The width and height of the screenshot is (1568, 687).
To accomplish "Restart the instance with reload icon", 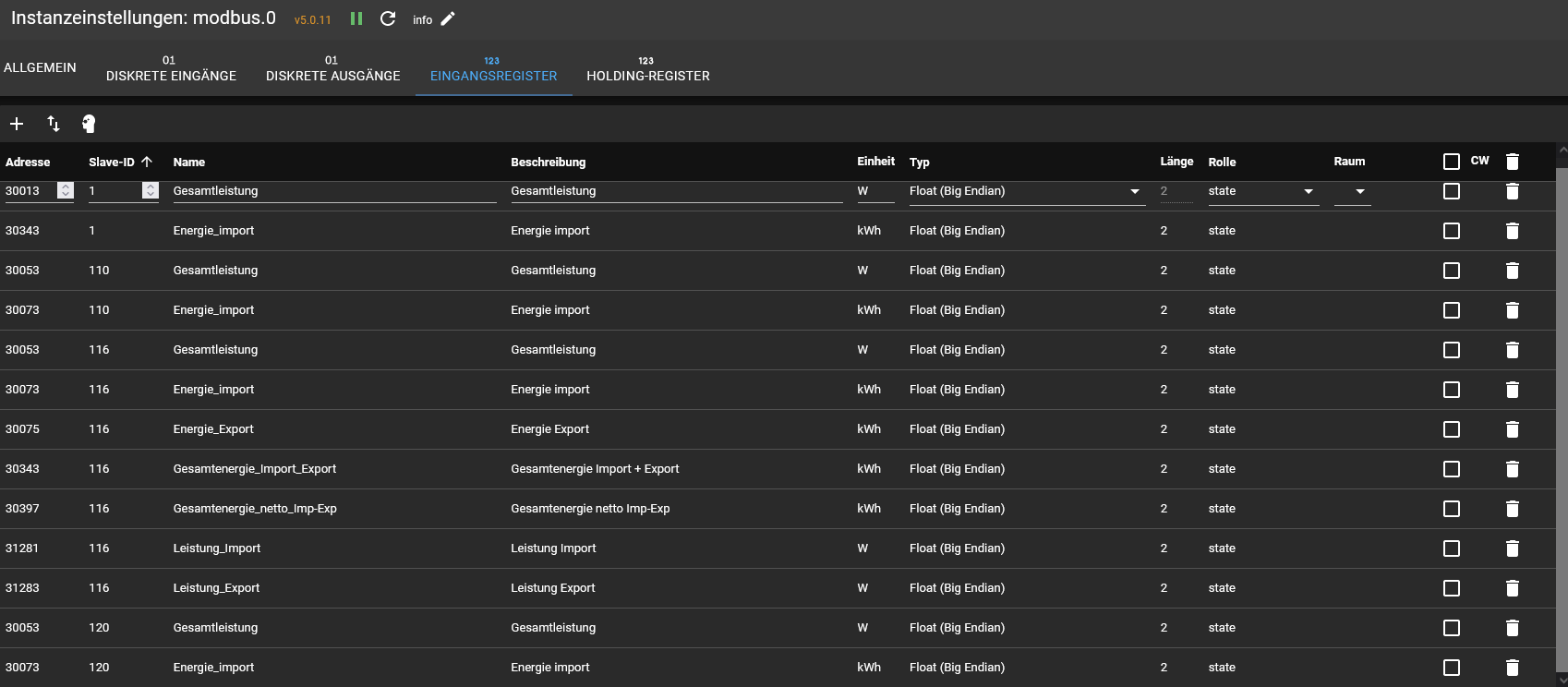I will tap(388, 18).
